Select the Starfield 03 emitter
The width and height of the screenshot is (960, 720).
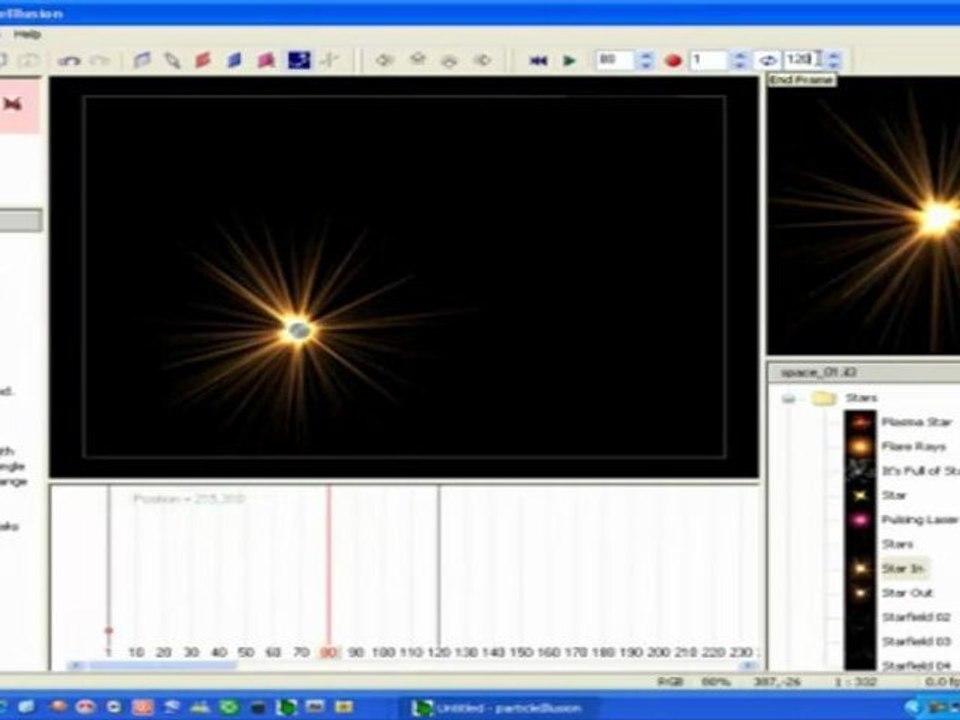tap(916, 642)
